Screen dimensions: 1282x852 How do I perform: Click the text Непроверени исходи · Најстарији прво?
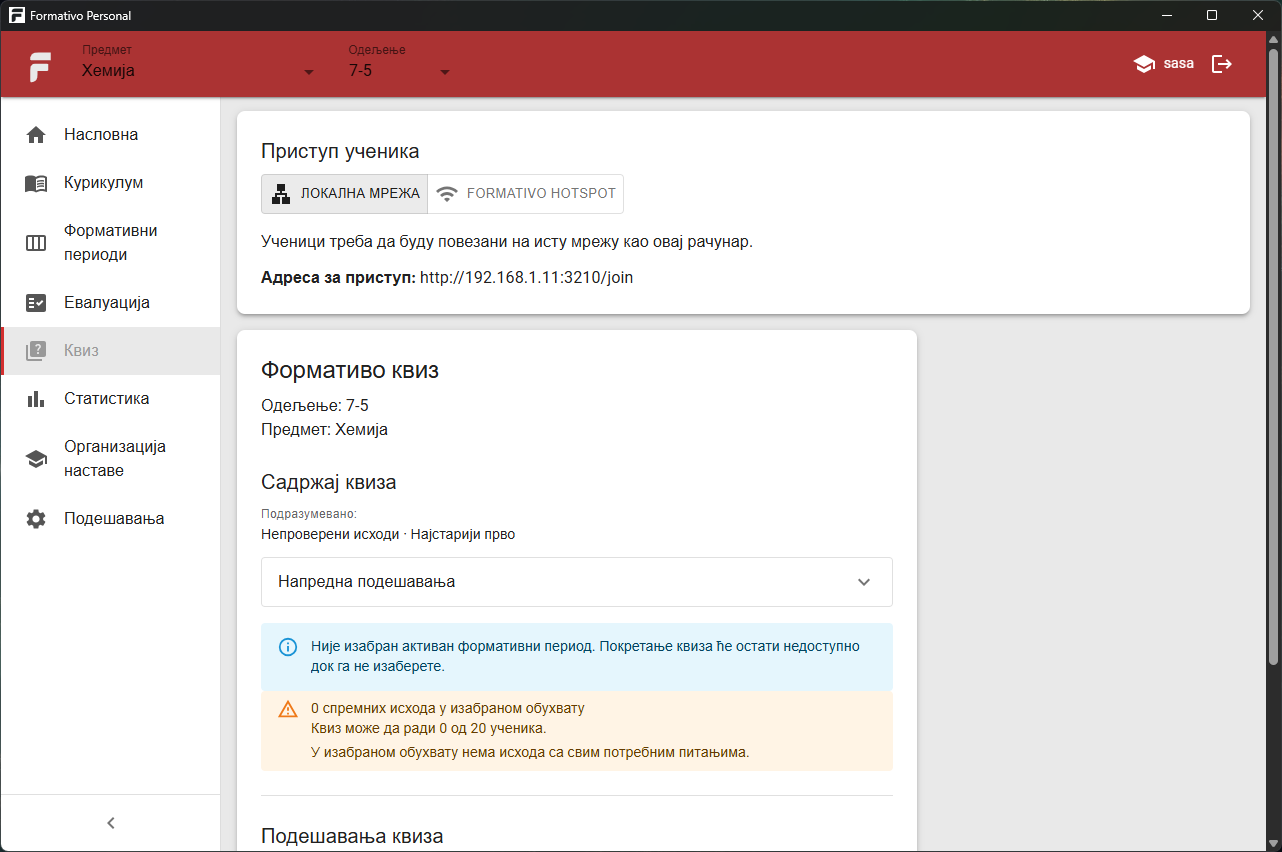point(388,534)
